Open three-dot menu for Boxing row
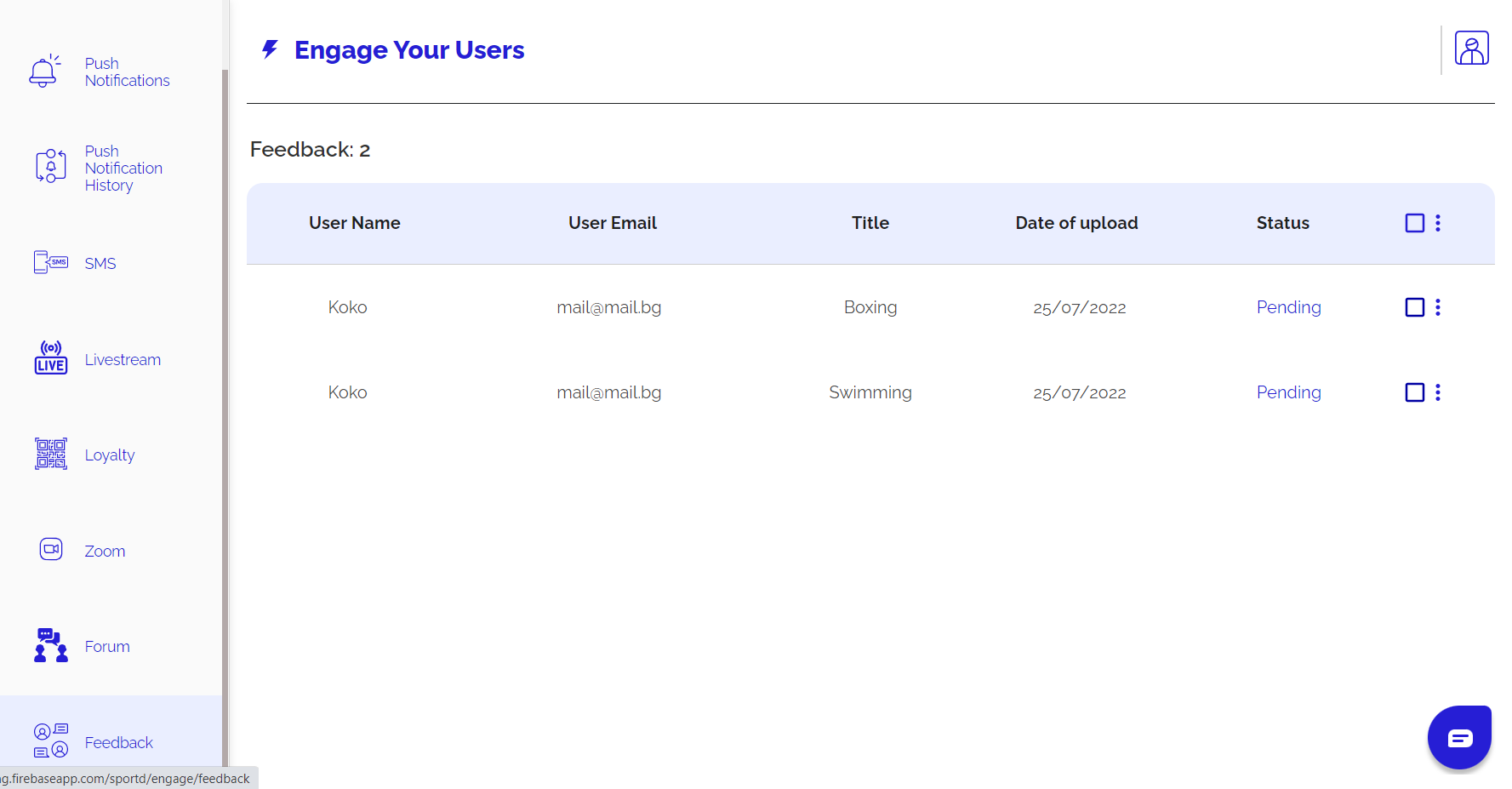The image size is (1512, 789). tap(1437, 307)
